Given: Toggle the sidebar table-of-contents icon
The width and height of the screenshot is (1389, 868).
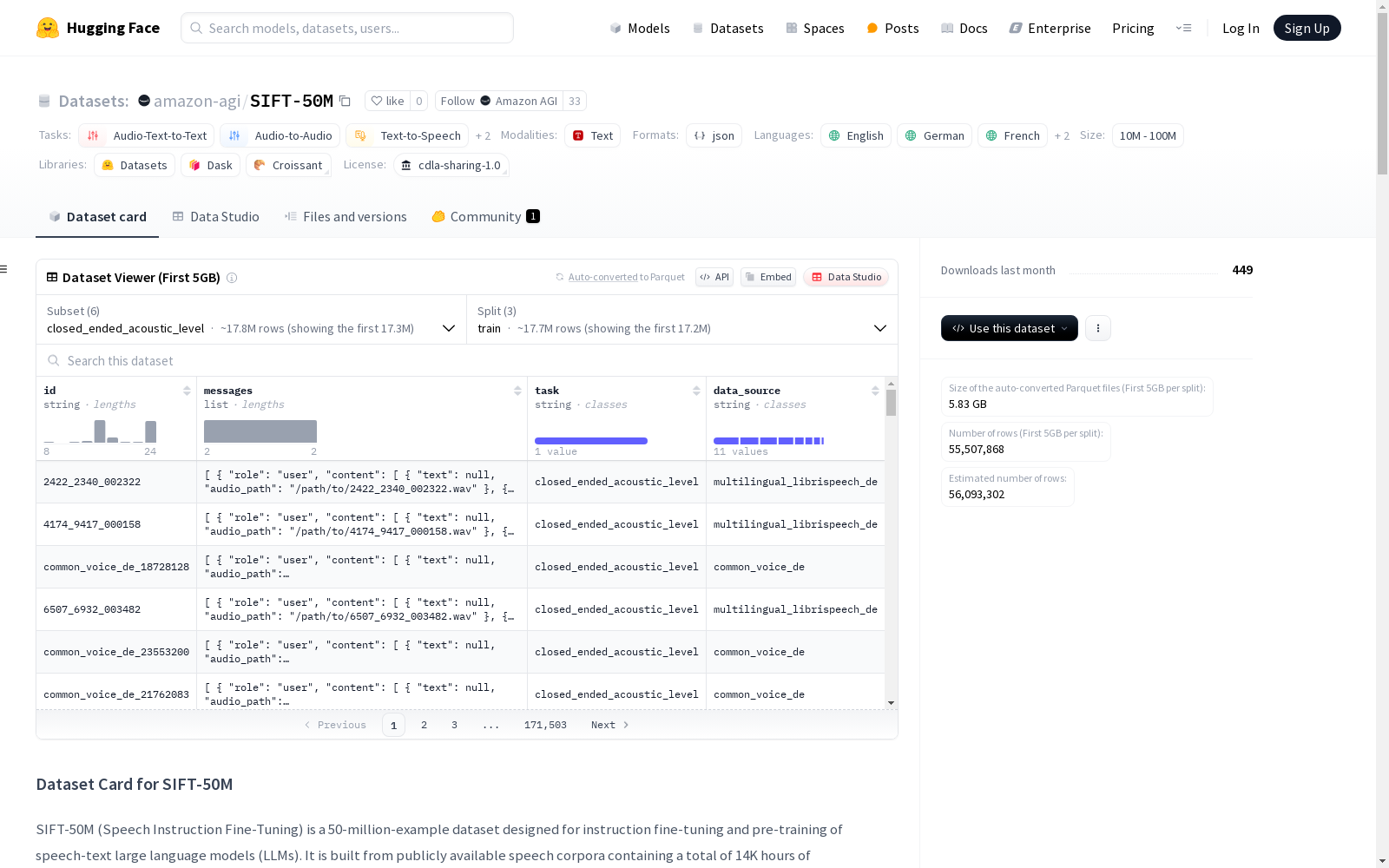Looking at the screenshot, I should tap(3, 269).
